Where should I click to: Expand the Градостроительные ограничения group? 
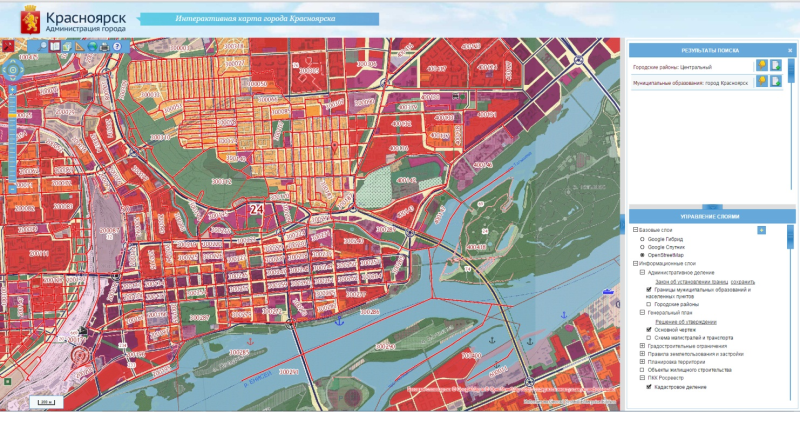[642, 346]
